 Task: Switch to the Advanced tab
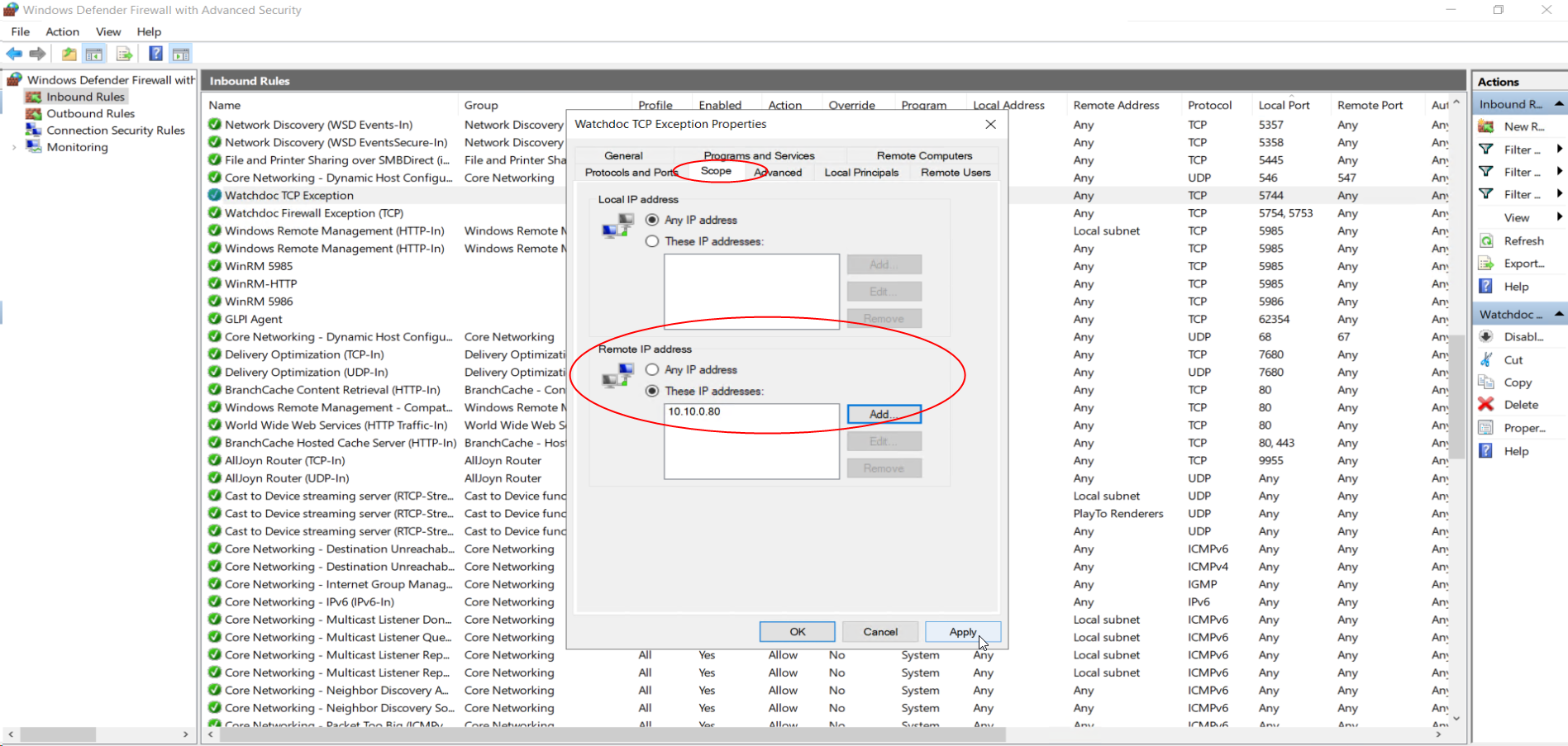point(779,173)
